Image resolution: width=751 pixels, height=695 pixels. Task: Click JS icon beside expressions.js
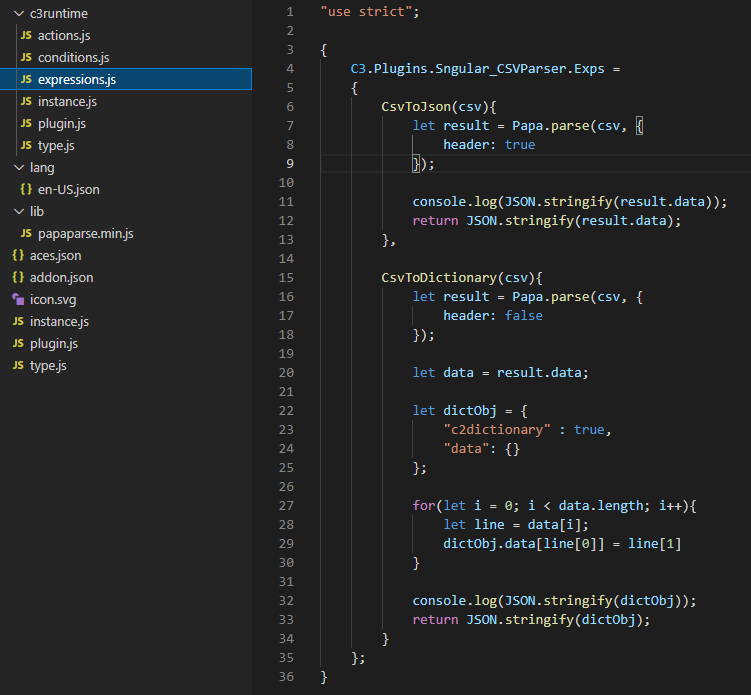pos(26,80)
